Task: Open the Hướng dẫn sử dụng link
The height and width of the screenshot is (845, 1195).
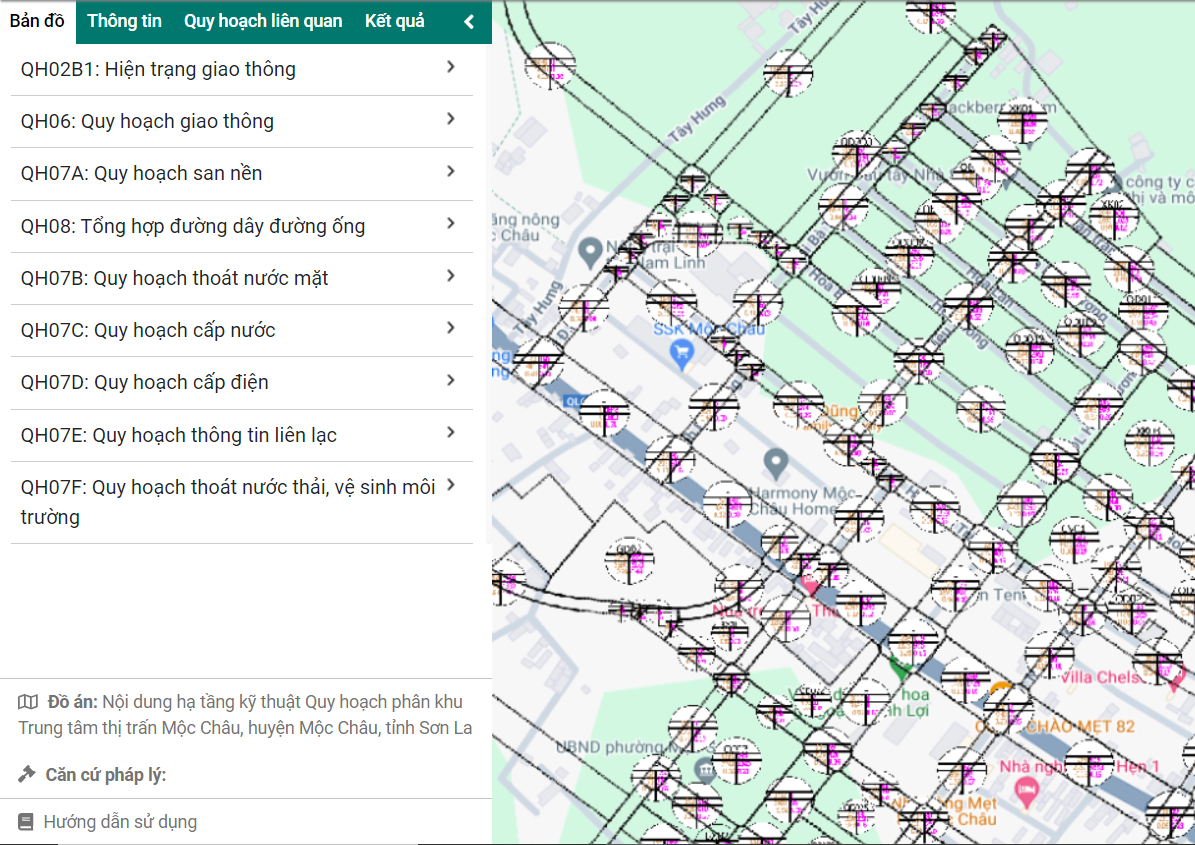Action: pos(120,822)
